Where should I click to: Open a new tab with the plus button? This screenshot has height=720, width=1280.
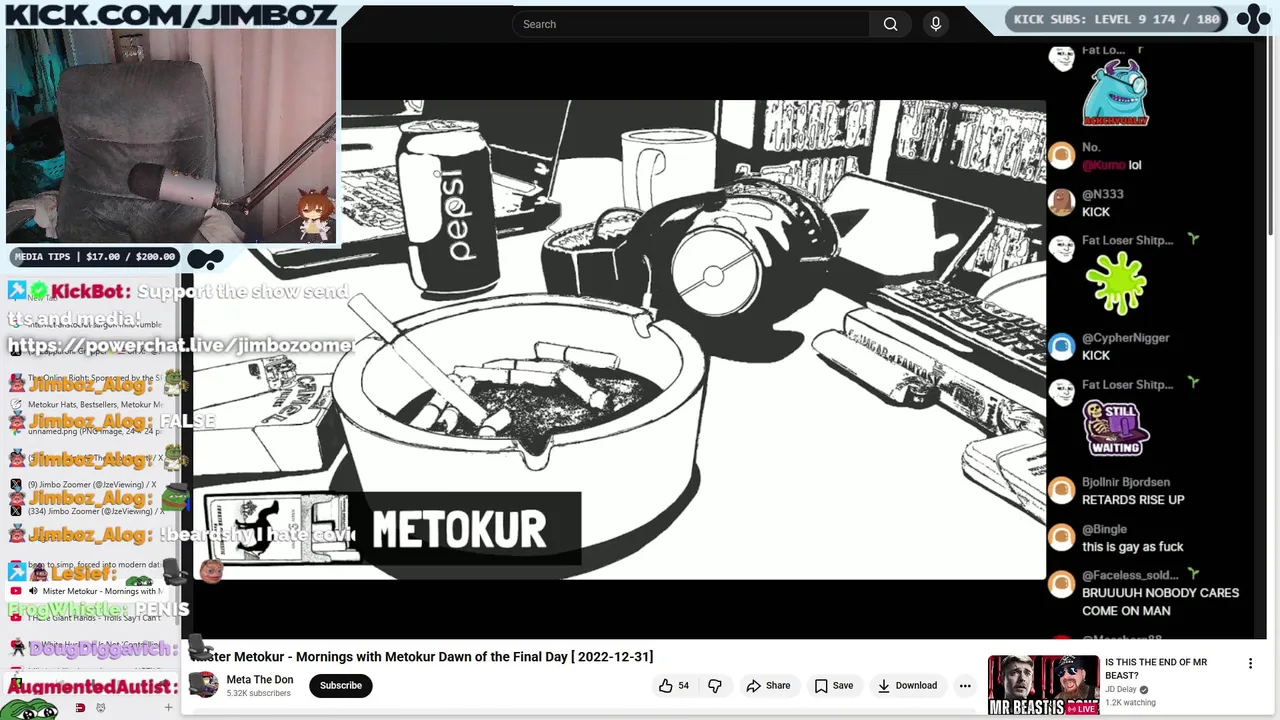[x=168, y=708]
